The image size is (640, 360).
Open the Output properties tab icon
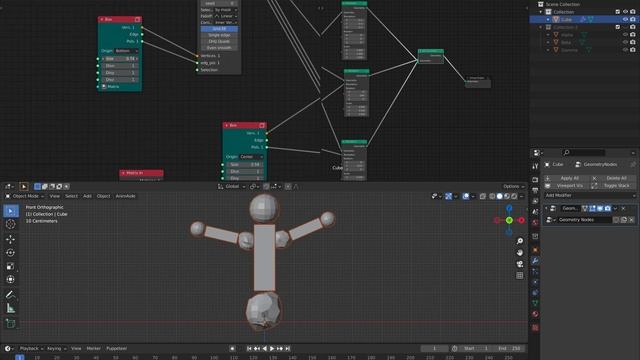(x=535, y=191)
